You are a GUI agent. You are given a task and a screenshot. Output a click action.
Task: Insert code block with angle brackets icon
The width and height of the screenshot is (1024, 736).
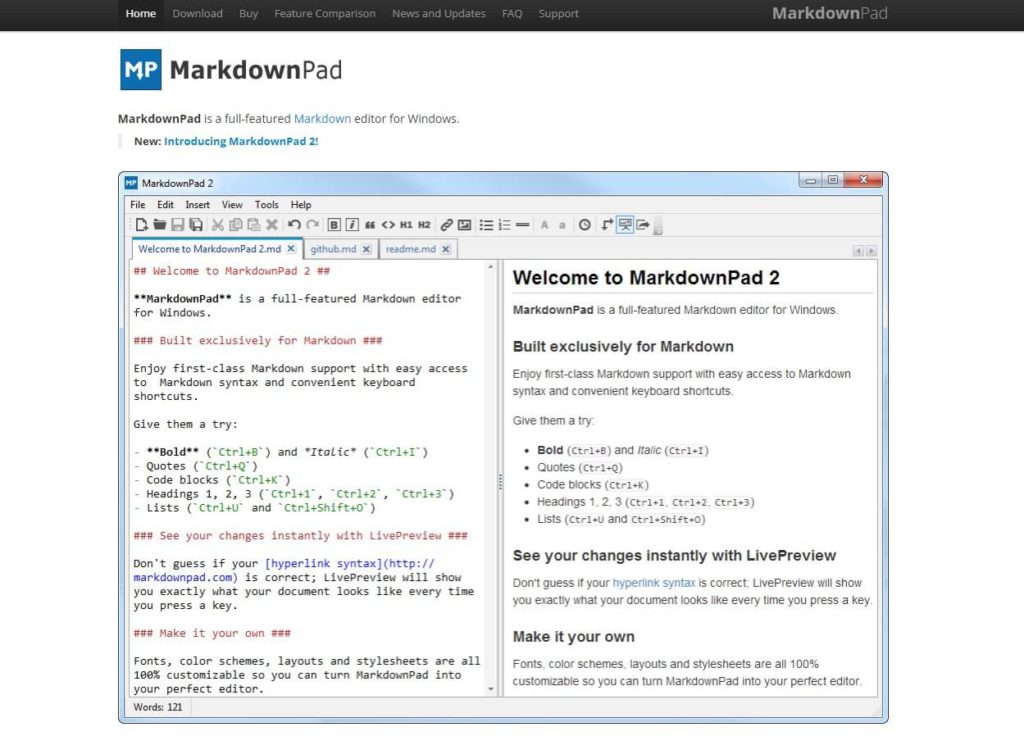tap(388, 225)
